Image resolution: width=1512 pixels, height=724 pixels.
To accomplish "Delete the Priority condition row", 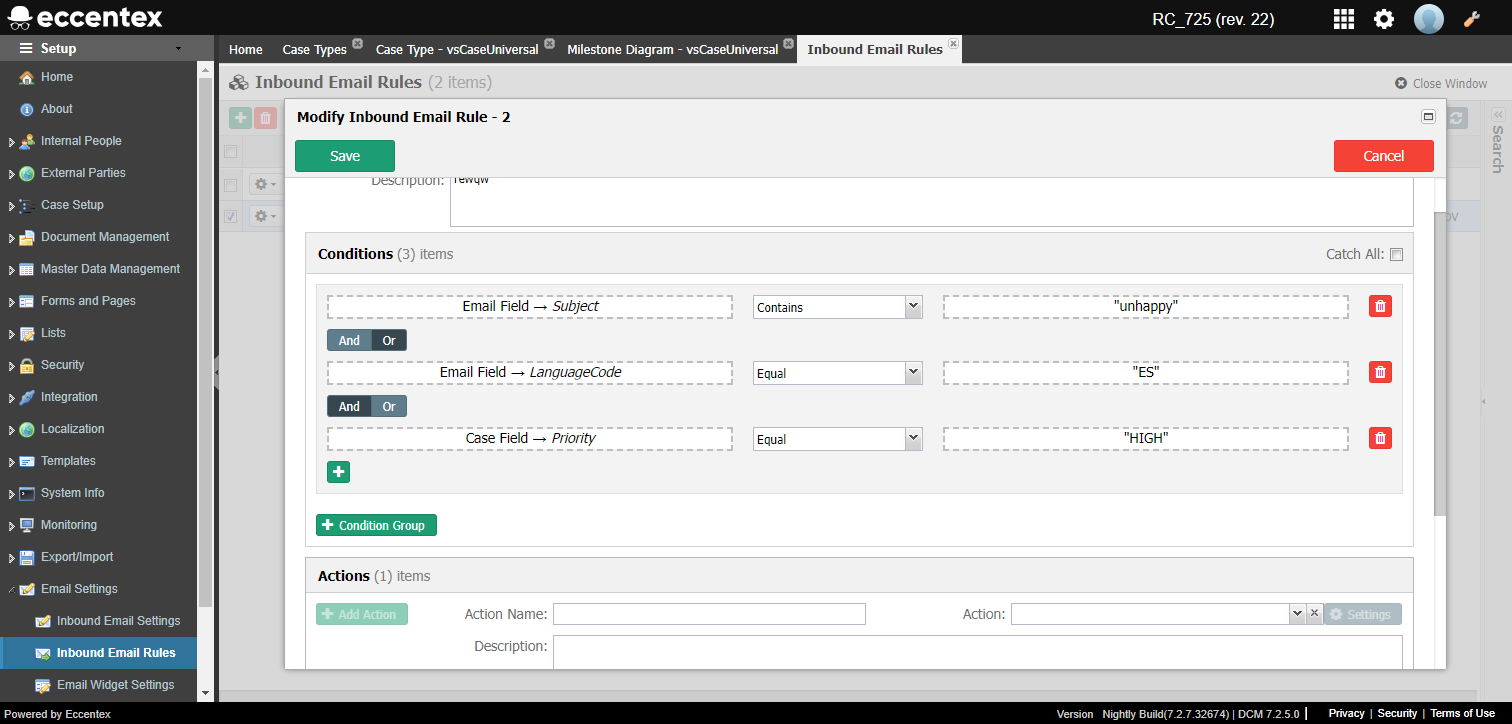I will click(x=1380, y=438).
